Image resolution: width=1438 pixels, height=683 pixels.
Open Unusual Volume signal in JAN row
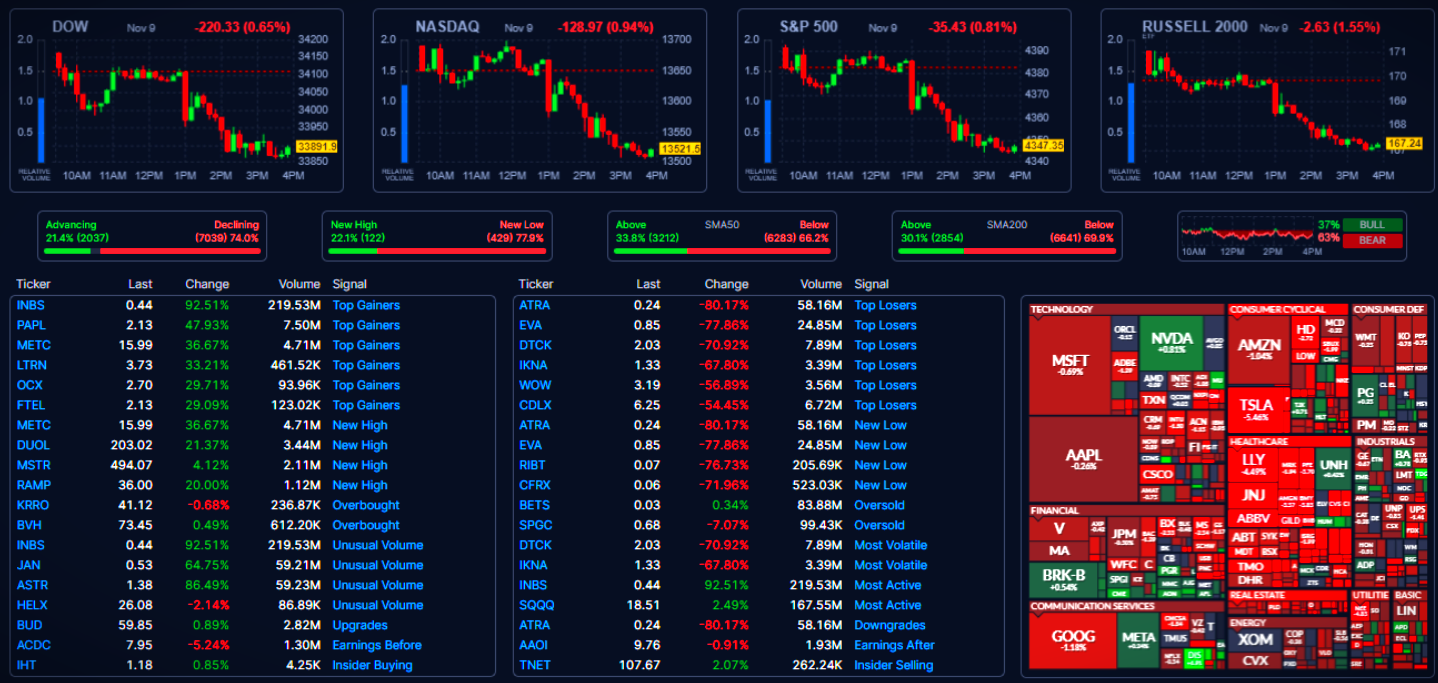pyautogui.click(x=377, y=565)
